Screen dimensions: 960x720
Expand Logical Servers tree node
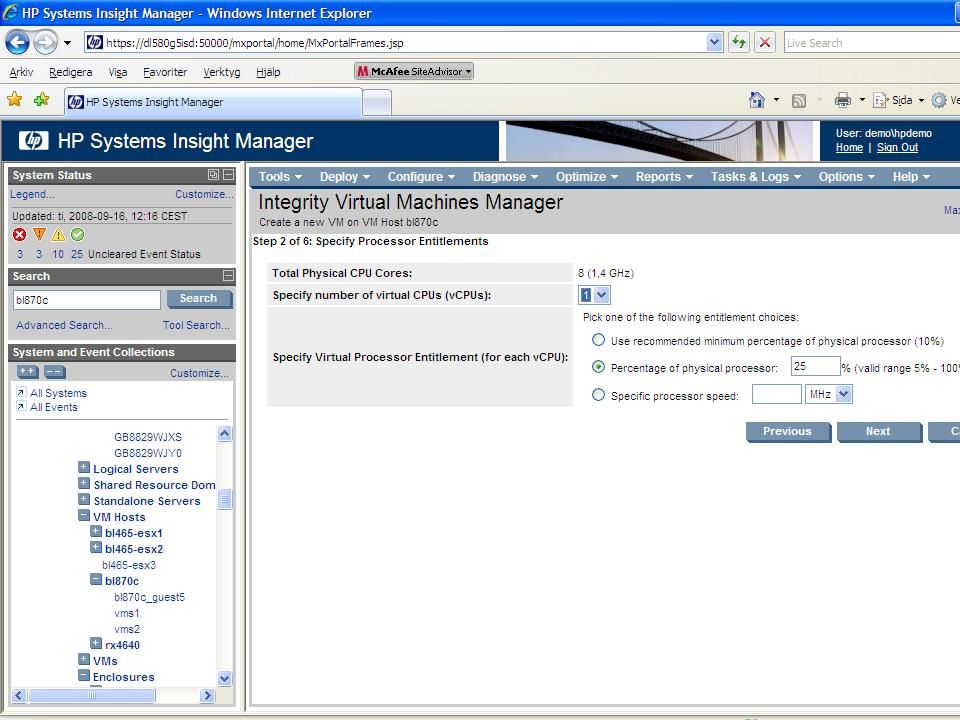click(84, 467)
